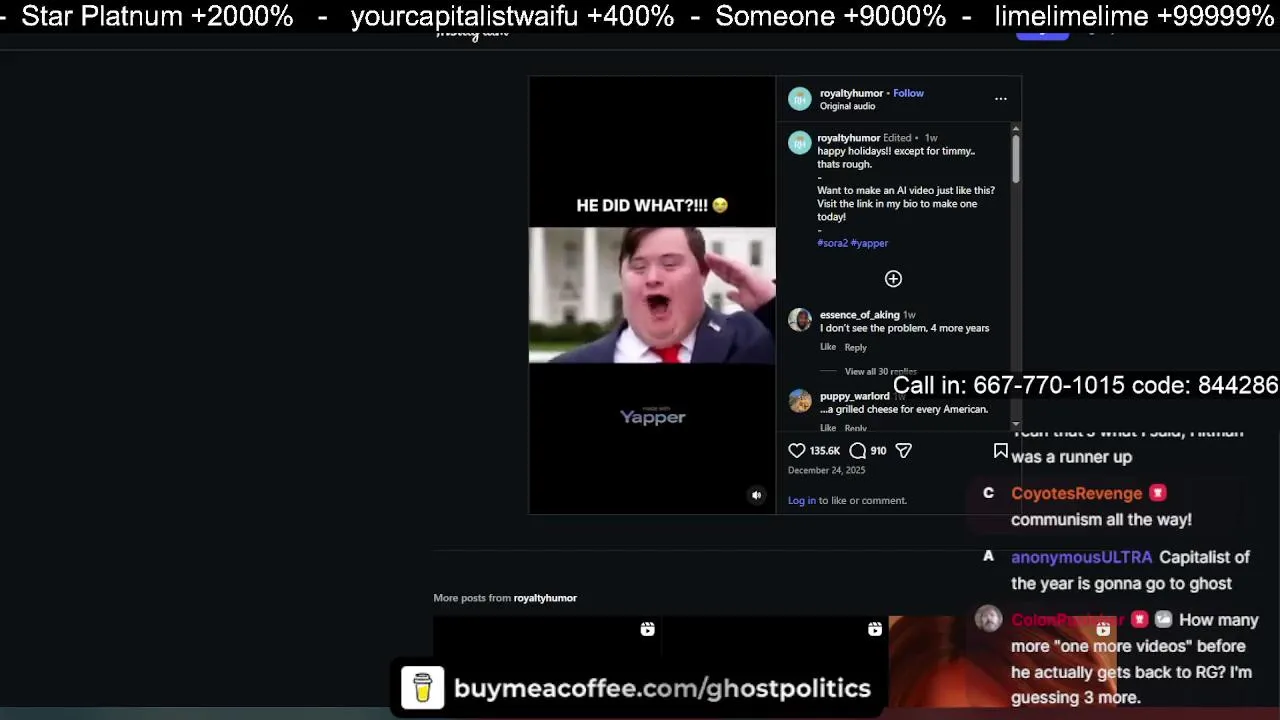Open essence_of_aking username link

859,315
